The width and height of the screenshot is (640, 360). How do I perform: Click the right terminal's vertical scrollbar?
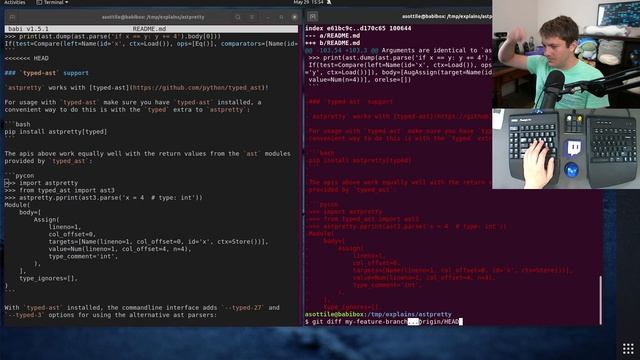click(x=600, y=300)
